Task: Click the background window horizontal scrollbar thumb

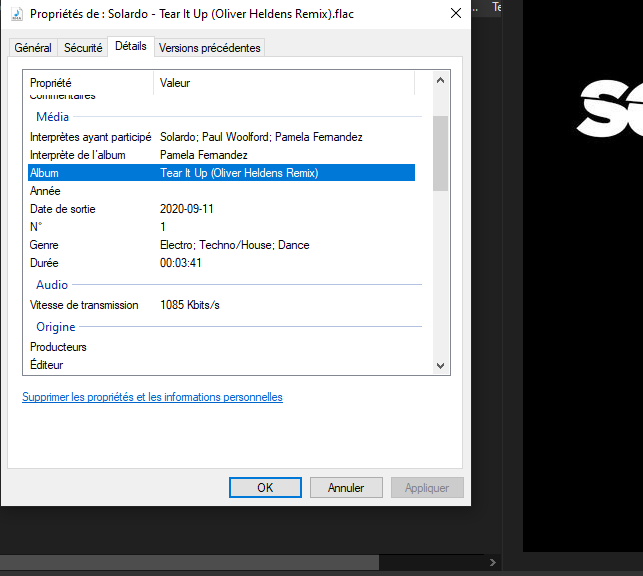Action: coord(189,562)
